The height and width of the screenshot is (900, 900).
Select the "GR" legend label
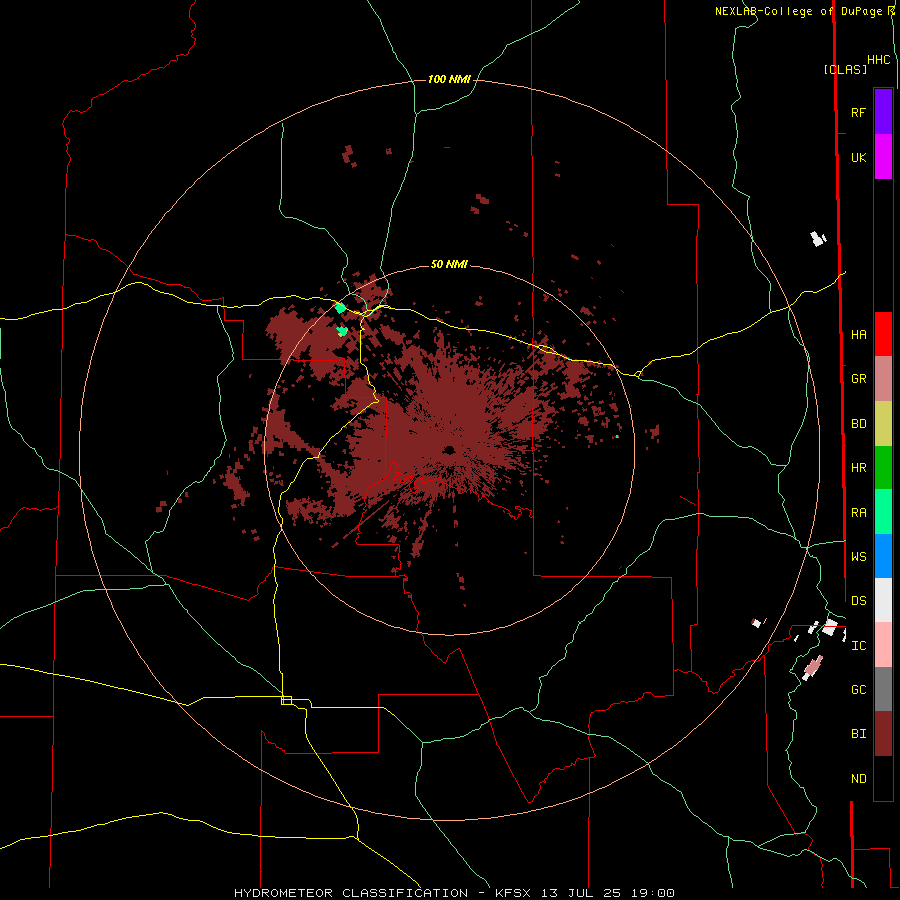tap(858, 379)
